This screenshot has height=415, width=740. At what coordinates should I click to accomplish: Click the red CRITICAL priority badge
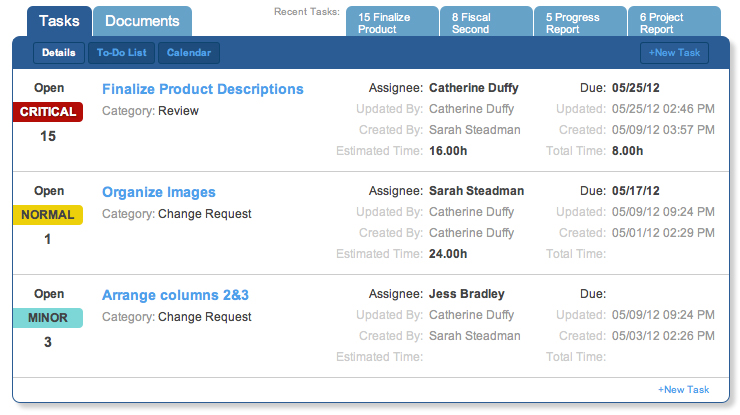(x=48, y=112)
